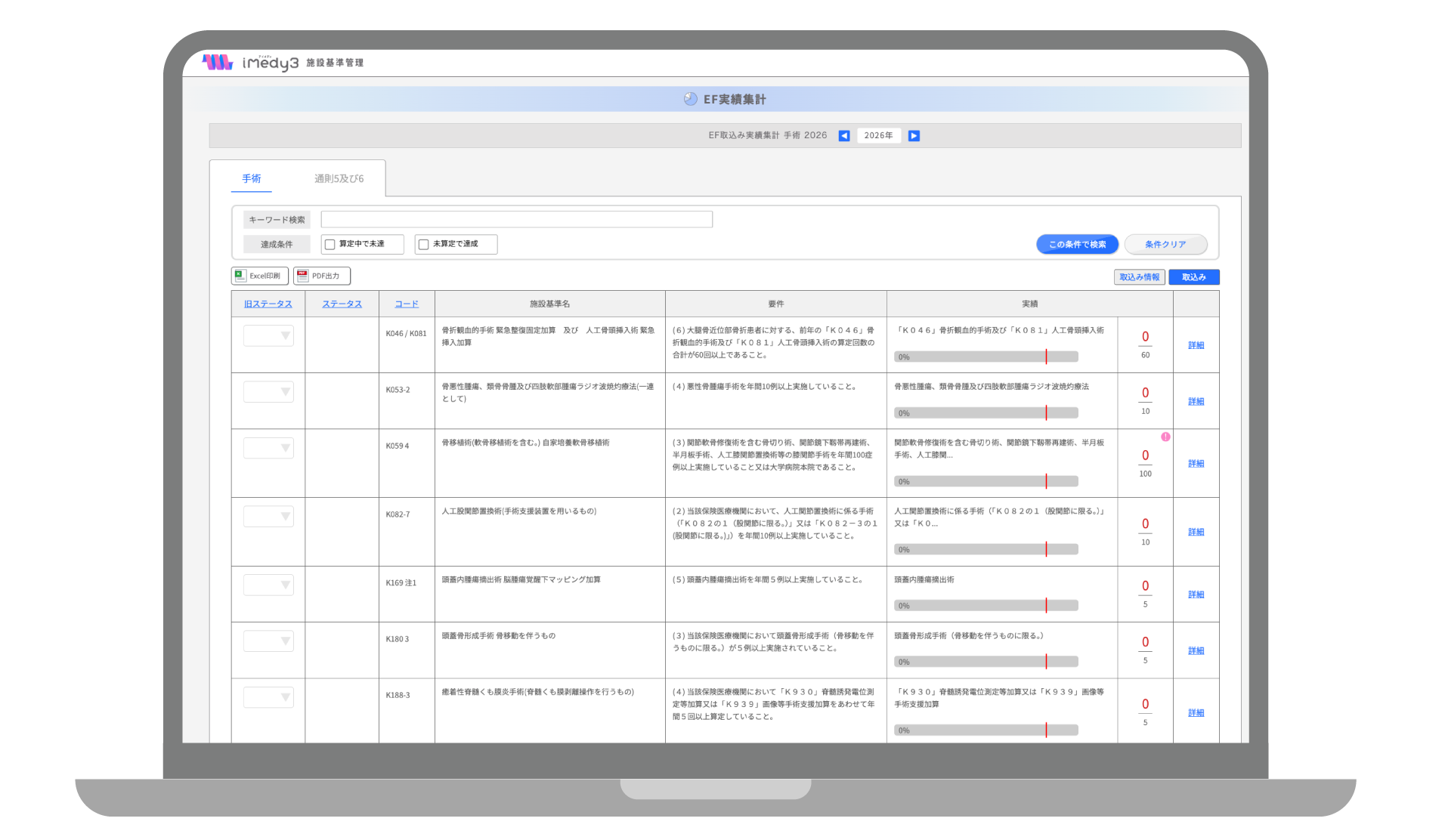Open old status dropdown for K053-2 row
Image resolution: width=1445 pixels, height=840 pixels.
coord(268,392)
